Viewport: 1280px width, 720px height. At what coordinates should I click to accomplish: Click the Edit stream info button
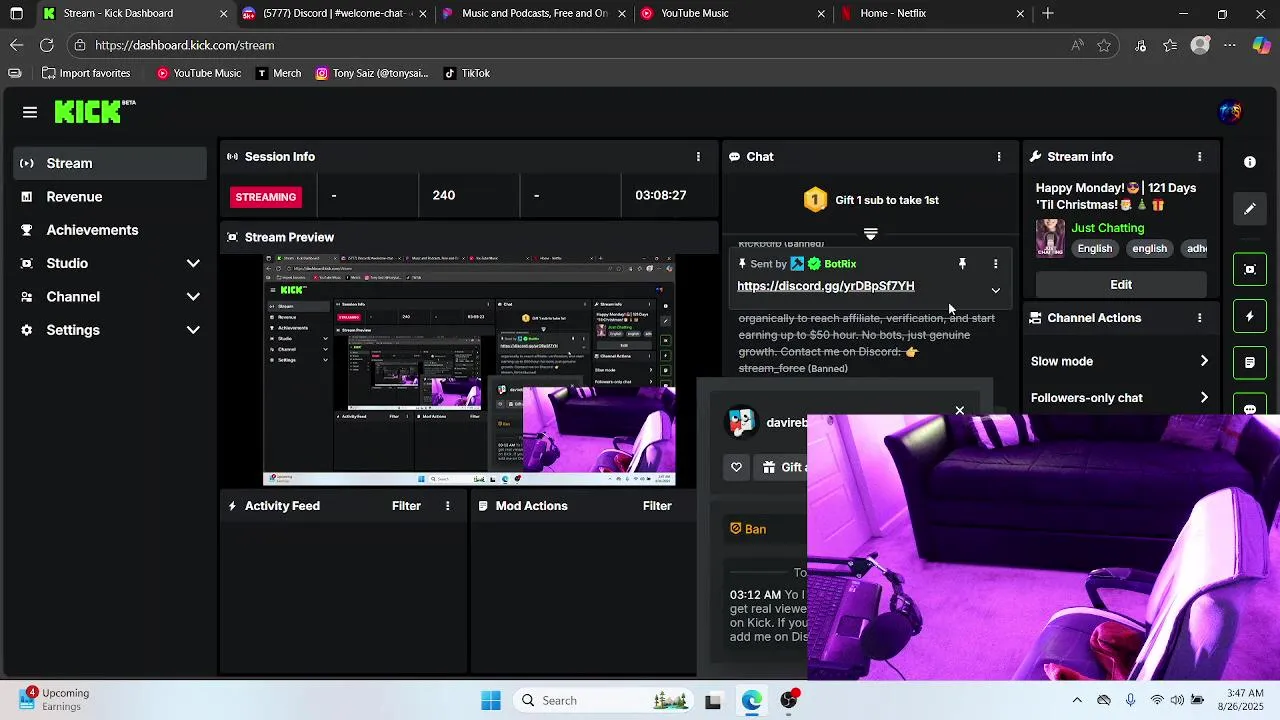coord(1121,284)
